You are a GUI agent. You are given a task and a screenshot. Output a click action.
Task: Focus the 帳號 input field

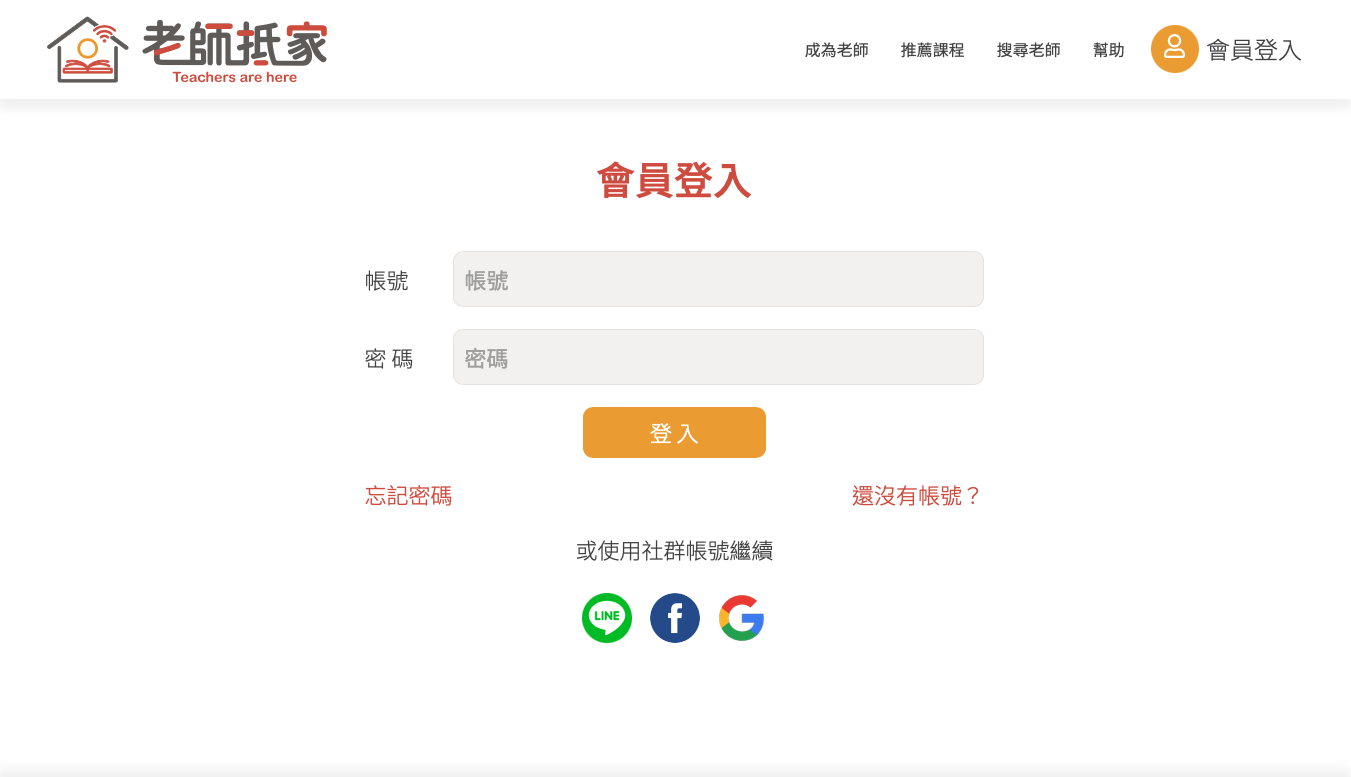(718, 279)
